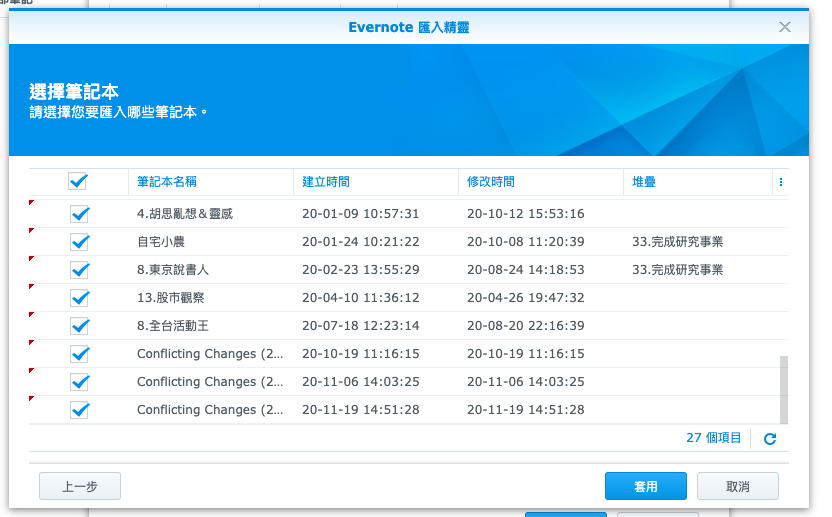
Task: Select the 13.股市觀察 notebook name
Action: tap(170, 298)
